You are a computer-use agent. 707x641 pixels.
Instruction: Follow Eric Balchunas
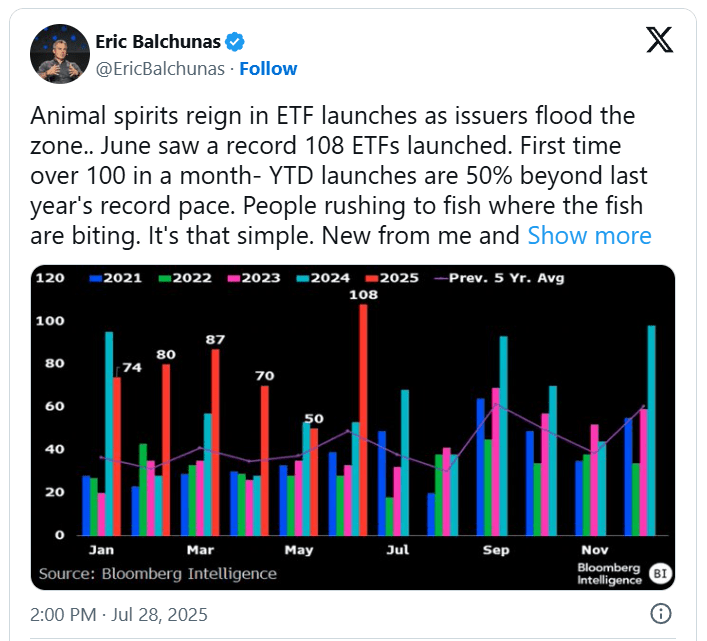pyautogui.click(x=268, y=69)
